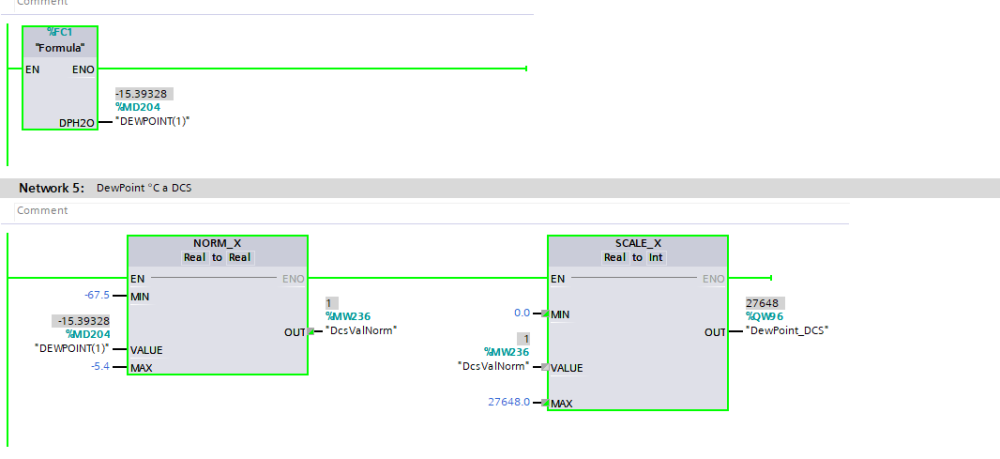The width and height of the screenshot is (1000, 459).
Task: Click the %FC1 address label
Action: 60,32
